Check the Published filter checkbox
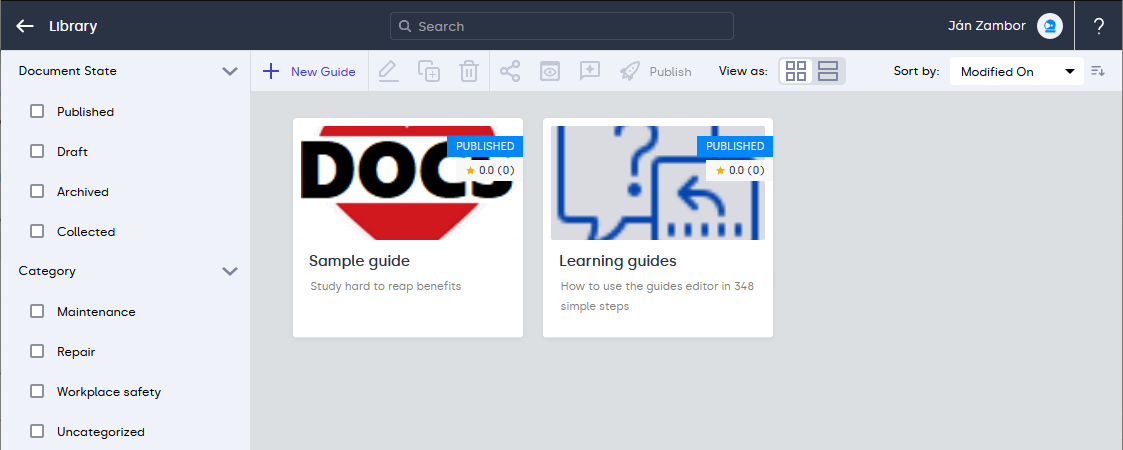1123x450 pixels. click(x=37, y=111)
